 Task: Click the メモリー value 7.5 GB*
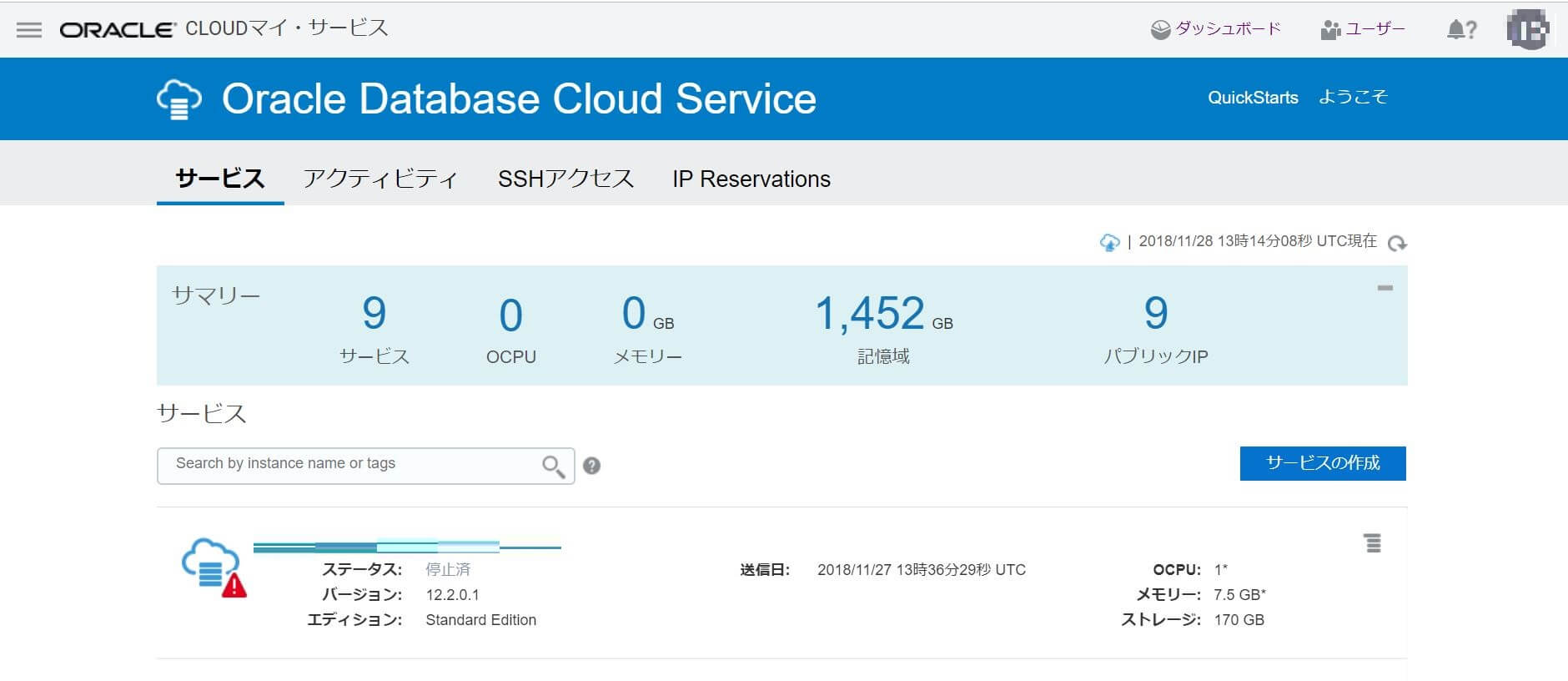click(1239, 595)
